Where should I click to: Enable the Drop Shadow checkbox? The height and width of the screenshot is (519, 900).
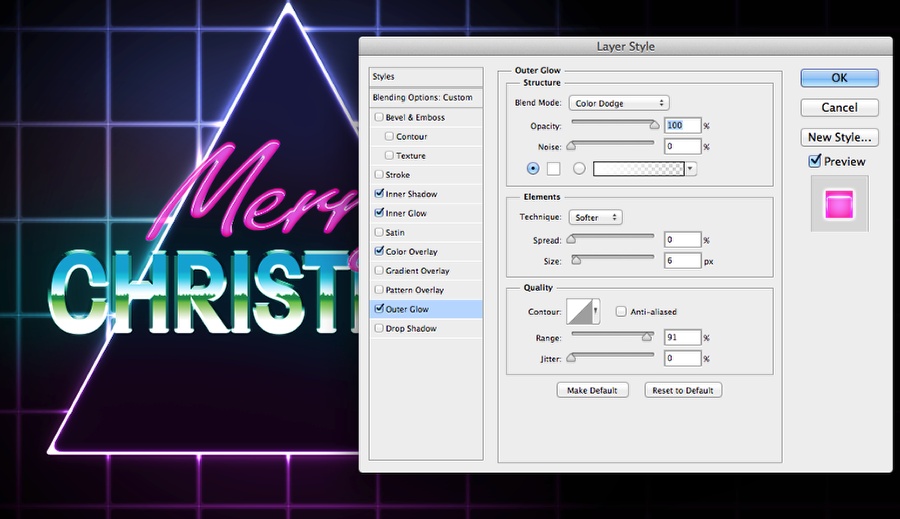point(379,328)
